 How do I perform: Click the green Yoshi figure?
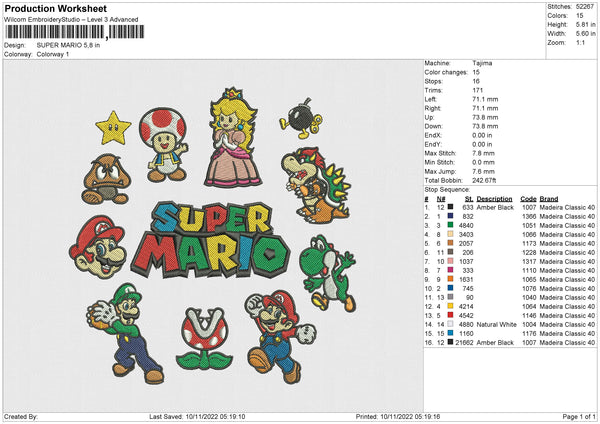click(x=328, y=273)
